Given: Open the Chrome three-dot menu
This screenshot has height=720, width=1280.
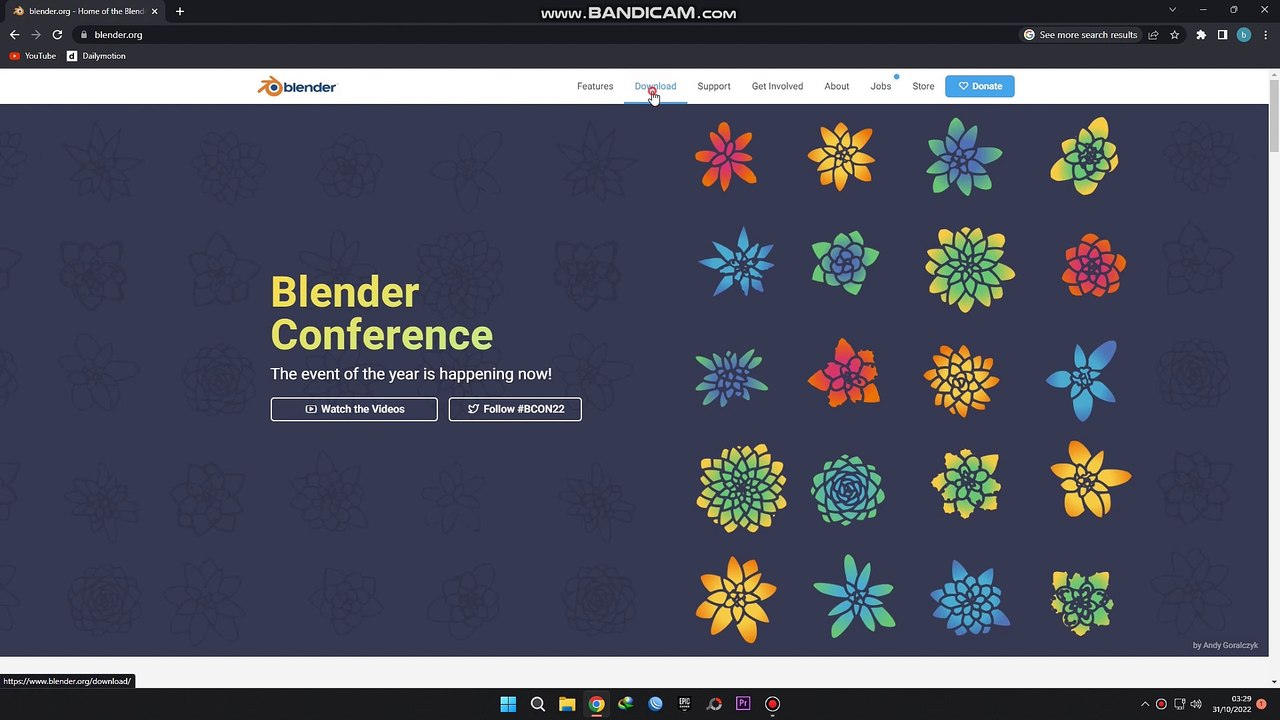Looking at the screenshot, I should click(1266, 35).
